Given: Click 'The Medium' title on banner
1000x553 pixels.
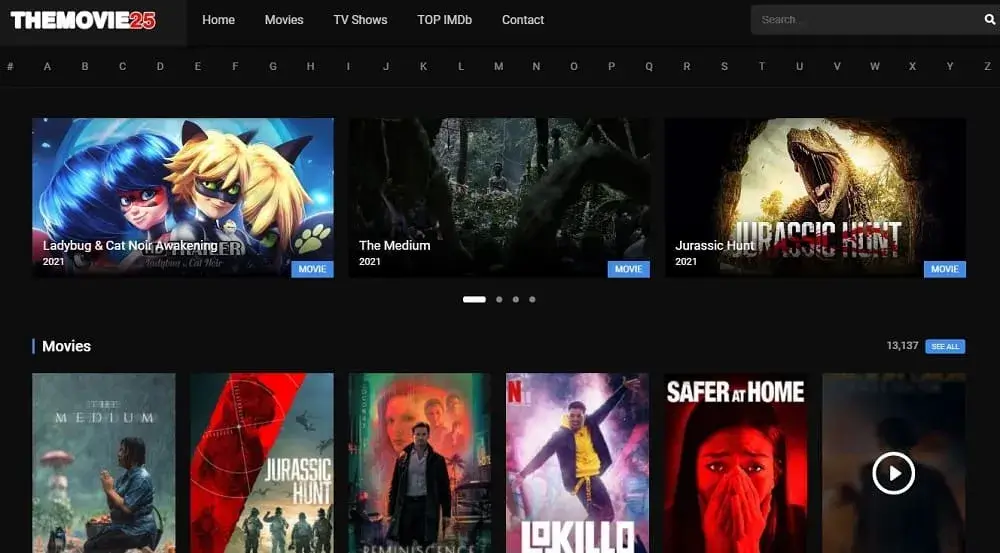Looking at the screenshot, I should tap(395, 246).
